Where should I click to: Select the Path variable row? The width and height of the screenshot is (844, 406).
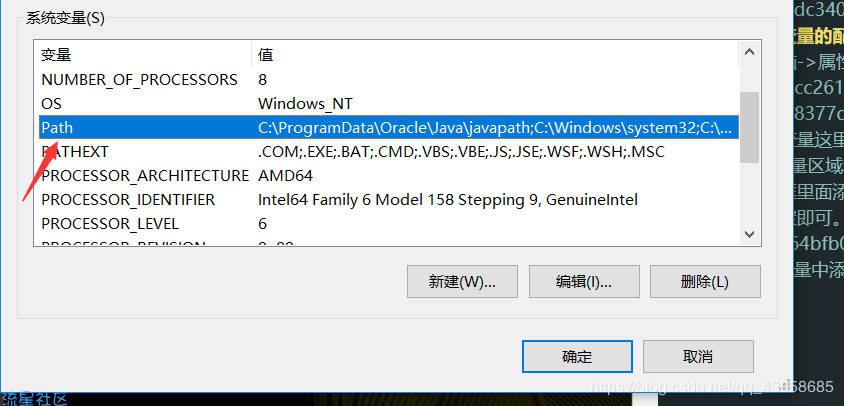tap(389, 128)
